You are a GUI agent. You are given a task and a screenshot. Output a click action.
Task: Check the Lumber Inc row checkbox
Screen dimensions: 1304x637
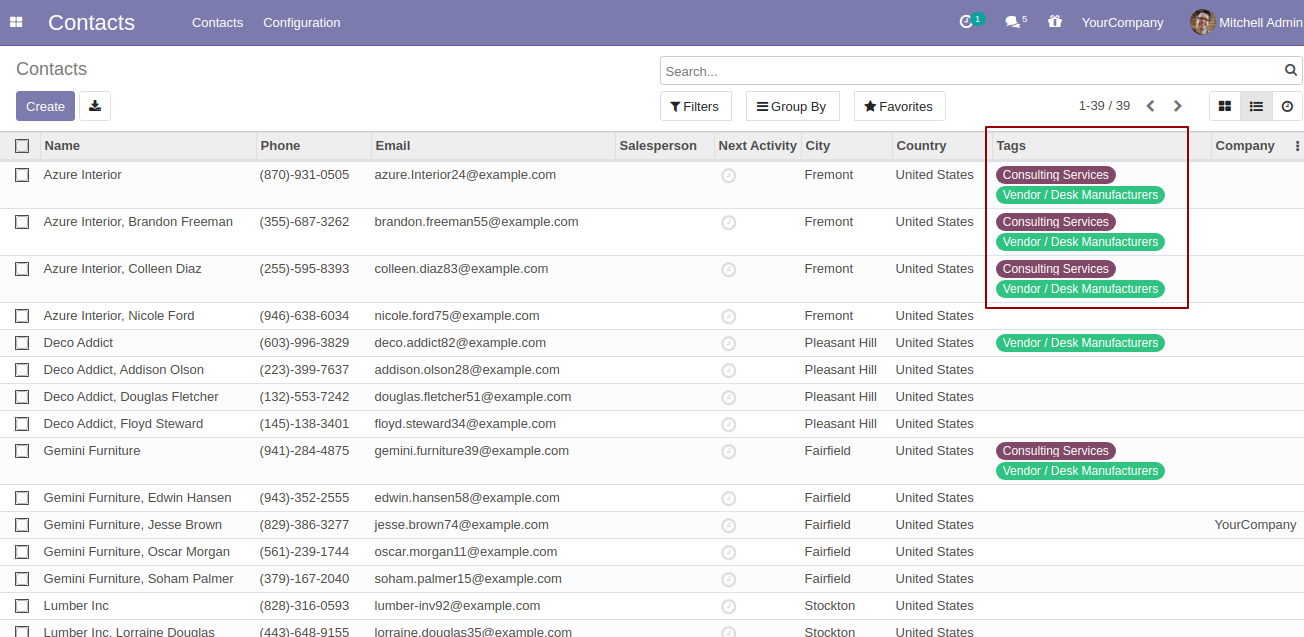click(22, 606)
